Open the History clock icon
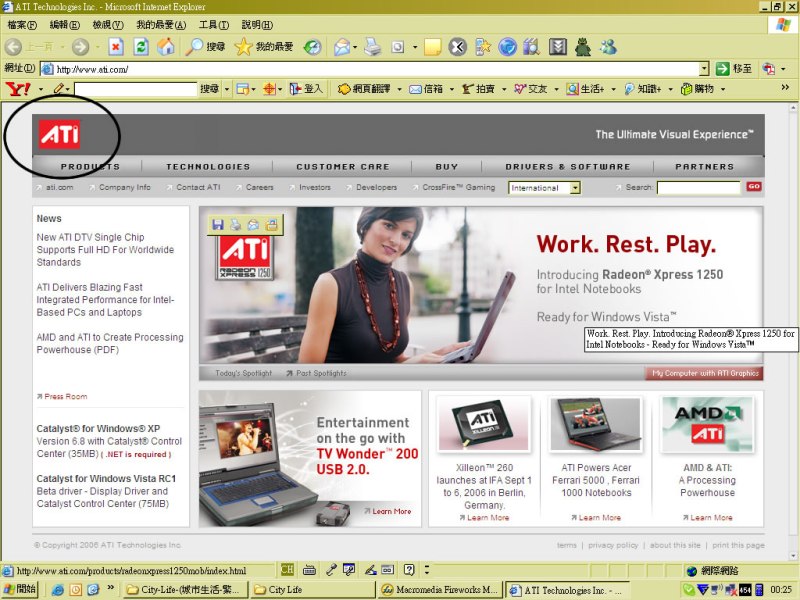The image size is (800, 600). (312, 47)
